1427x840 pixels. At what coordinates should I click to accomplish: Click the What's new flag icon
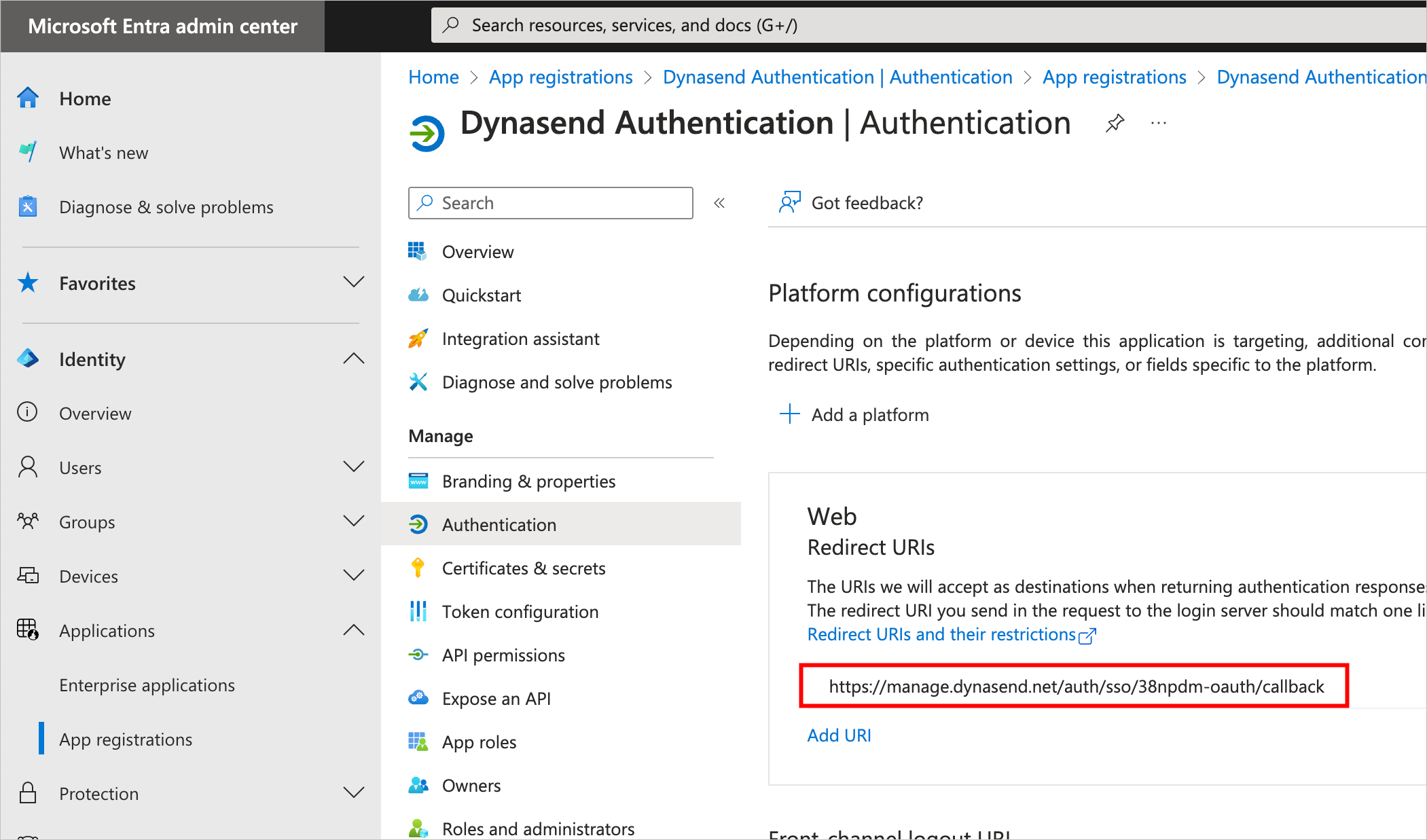tap(28, 152)
